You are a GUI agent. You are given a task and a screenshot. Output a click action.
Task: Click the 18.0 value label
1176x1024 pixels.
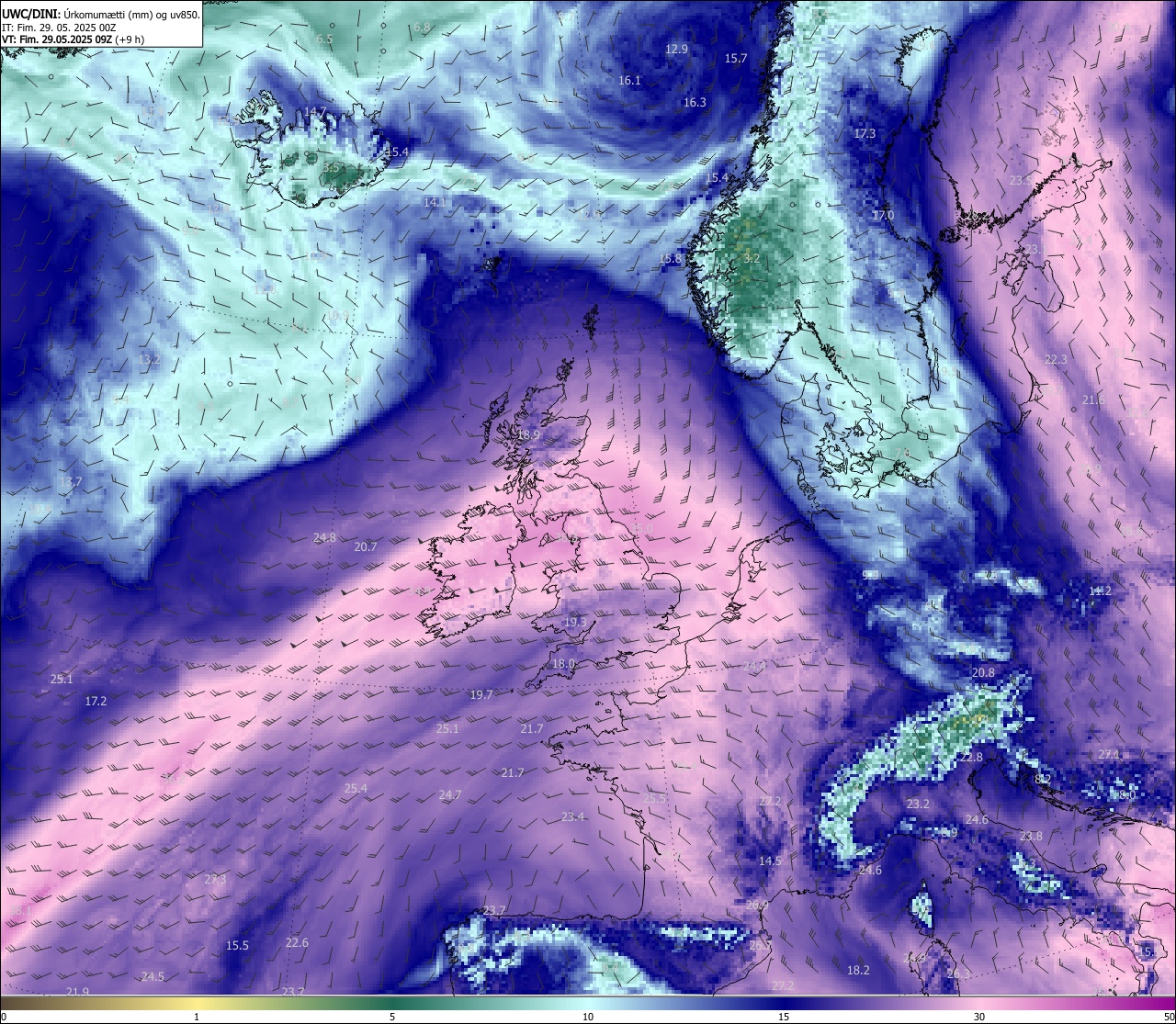click(563, 664)
